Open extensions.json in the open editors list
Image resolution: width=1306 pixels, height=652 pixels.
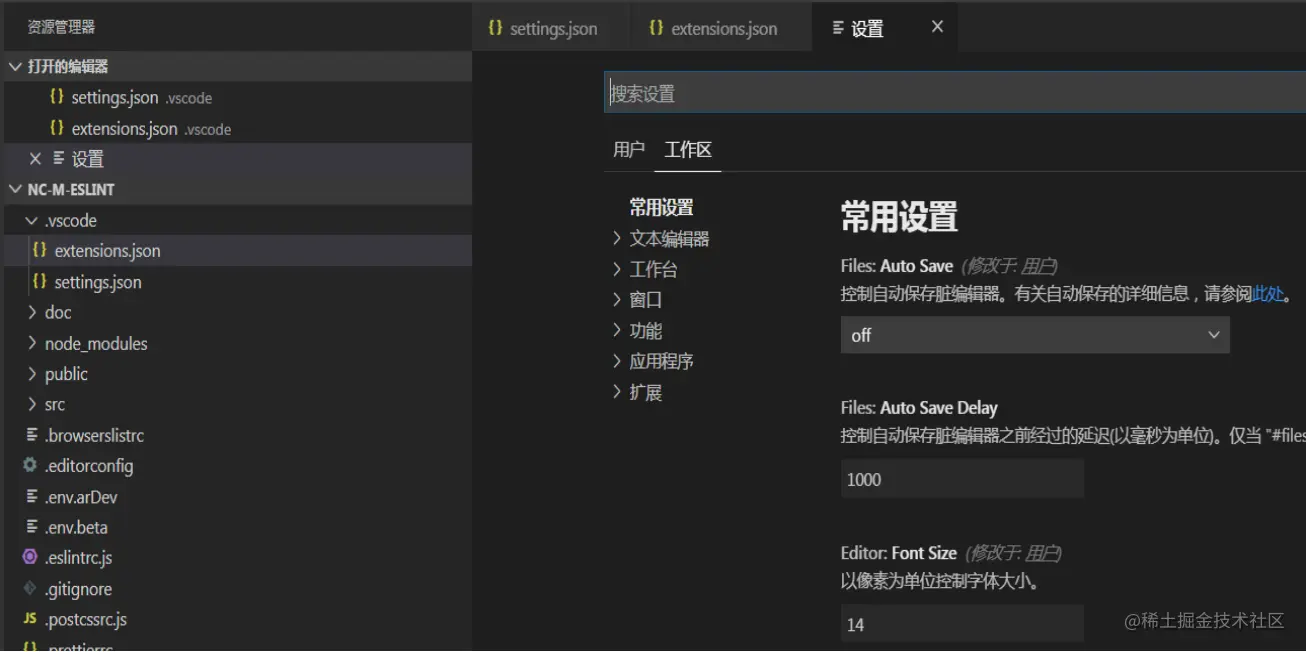click(x=238, y=128)
